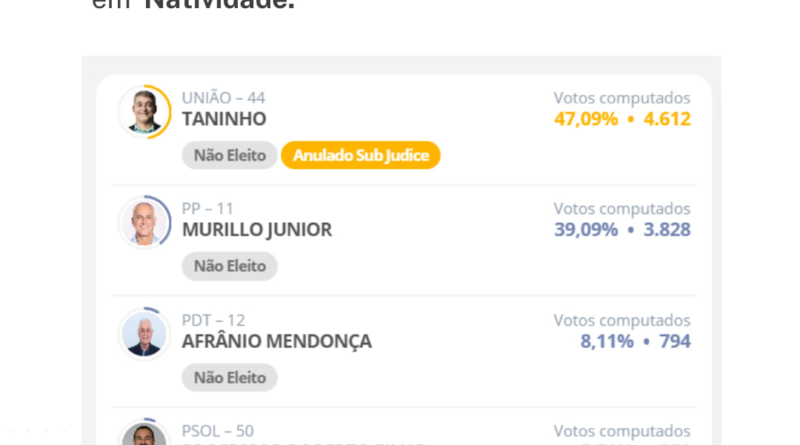Click the PDT – 12 party label
800x445 pixels.
(x=213, y=320)
